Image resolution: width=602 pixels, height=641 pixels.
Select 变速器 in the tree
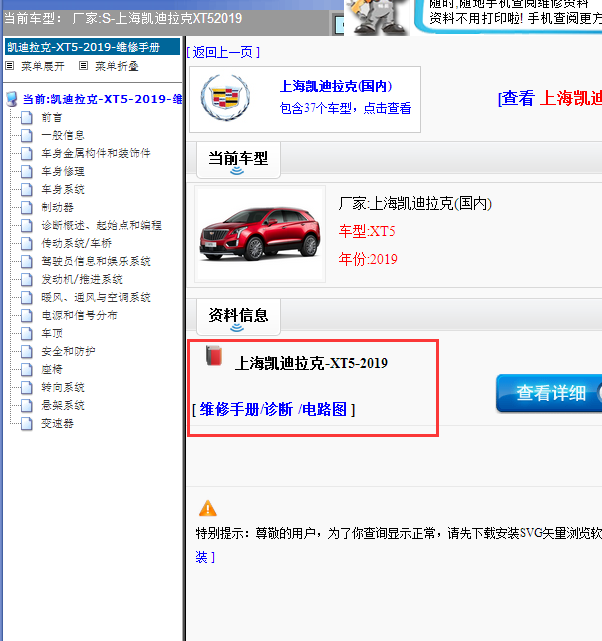(58, 424)
